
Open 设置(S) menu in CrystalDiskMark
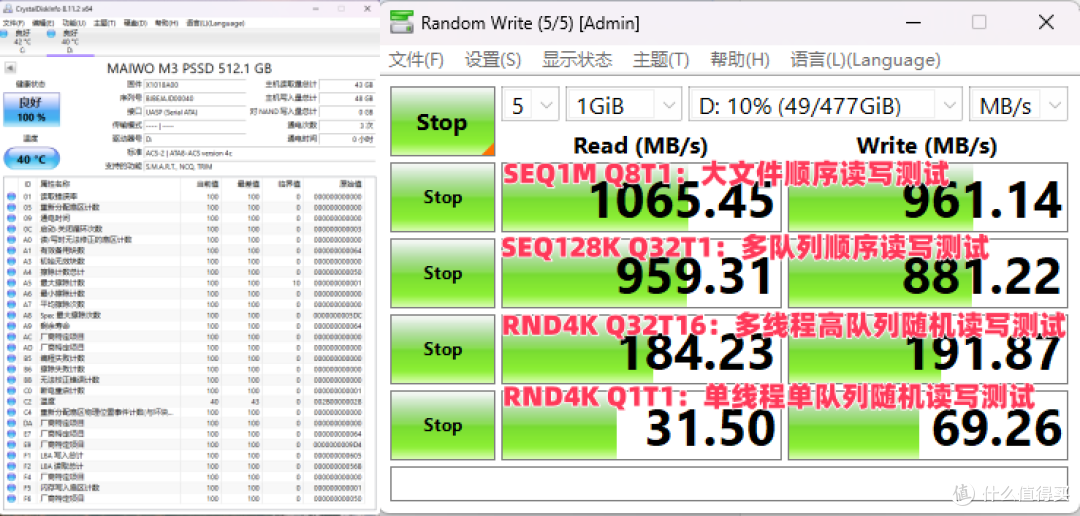[492, 59]
